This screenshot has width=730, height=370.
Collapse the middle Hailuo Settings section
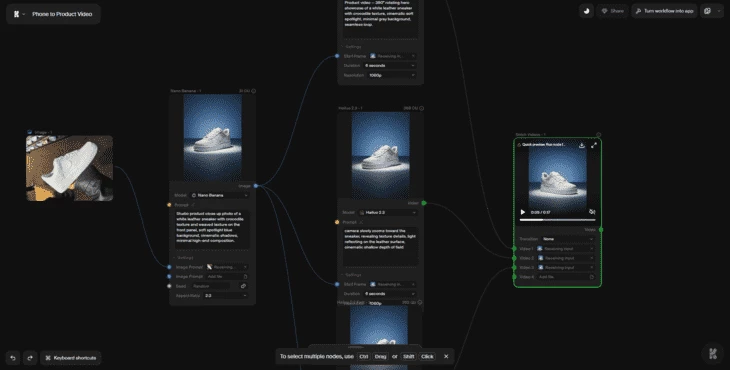point(352,275)
